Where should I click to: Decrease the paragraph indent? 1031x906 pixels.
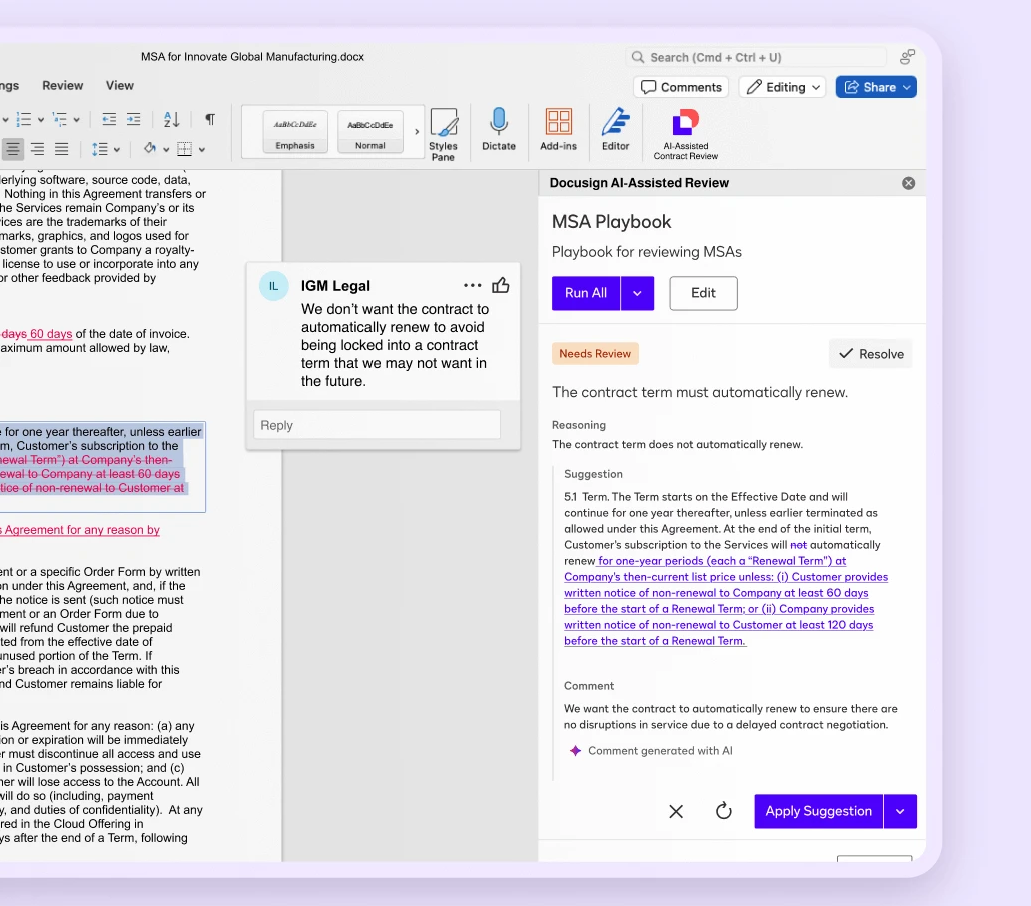[x=109, y=119]
